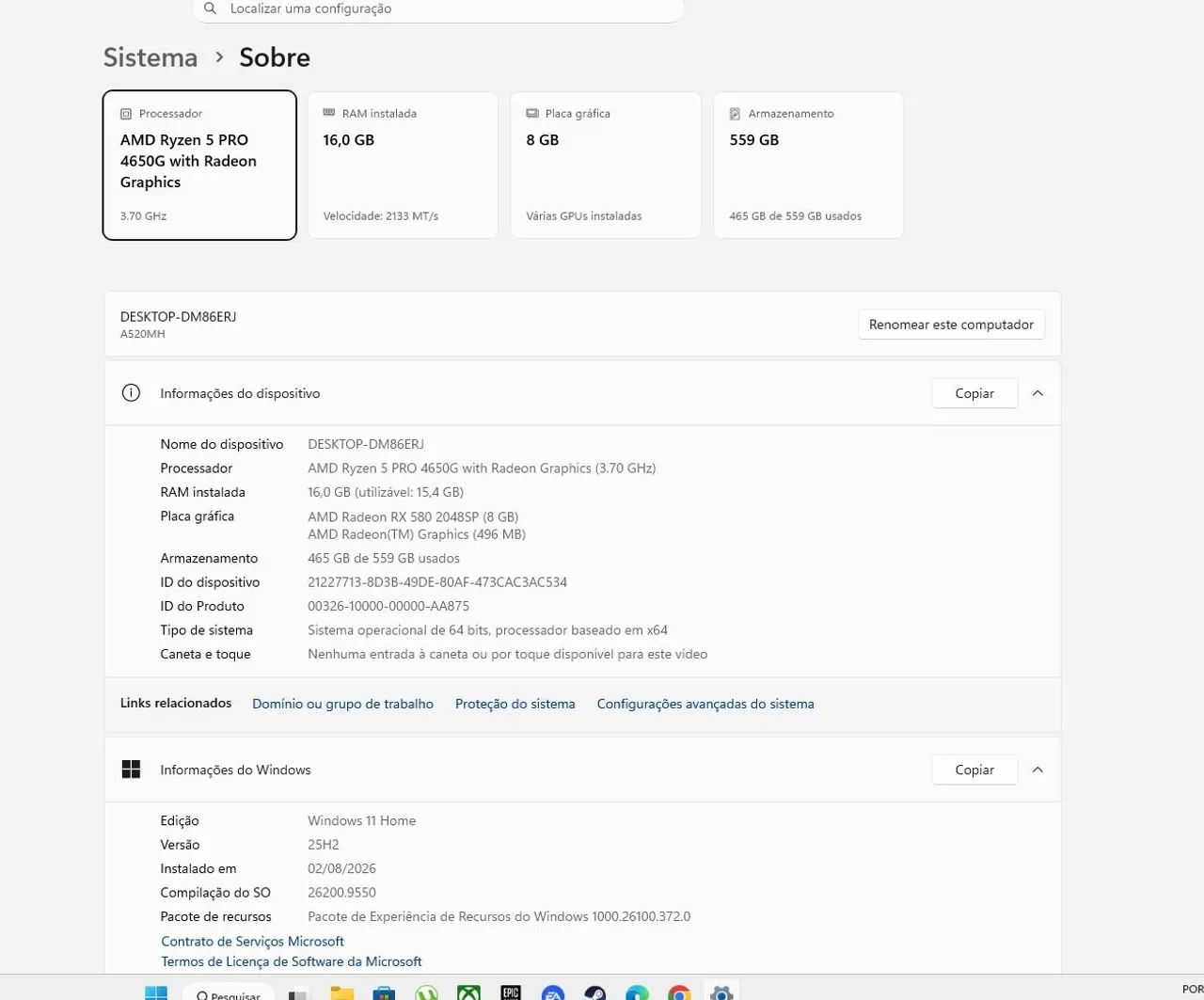Select the Placa gráfica summary card
Viewport: 1204px width, 1000px height.
coord(606,165)
